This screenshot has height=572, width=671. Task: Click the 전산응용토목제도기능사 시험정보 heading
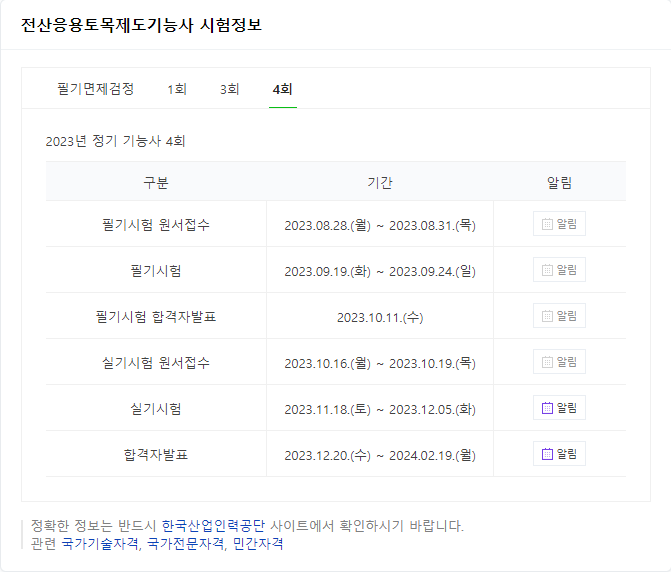click(x=141, y=25)
